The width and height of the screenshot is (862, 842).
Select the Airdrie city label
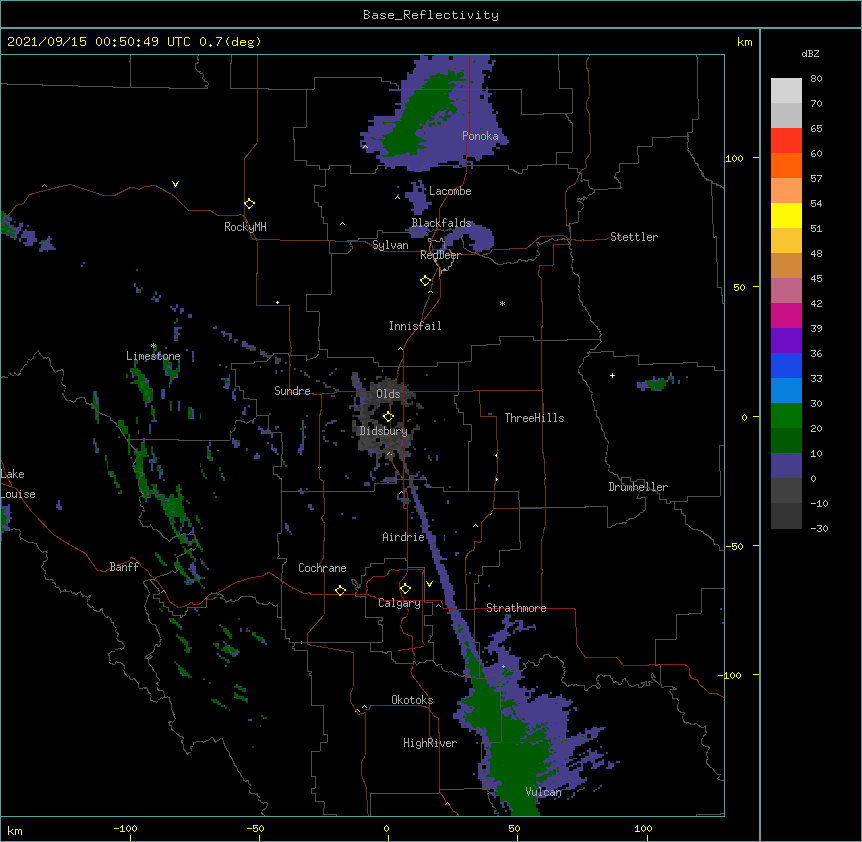point(403,537)
